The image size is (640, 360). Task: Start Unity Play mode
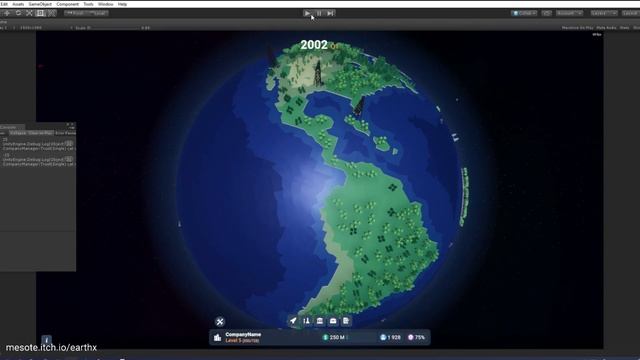click(307, 13)
